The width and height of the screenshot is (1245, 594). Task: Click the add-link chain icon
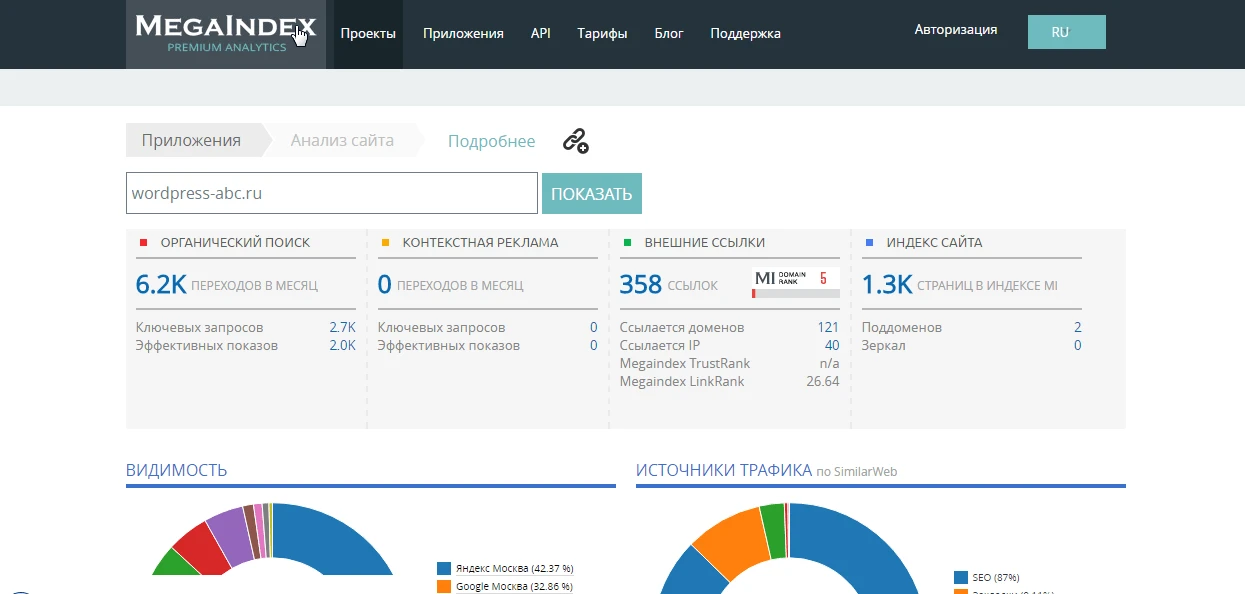(x=575, y=141)
